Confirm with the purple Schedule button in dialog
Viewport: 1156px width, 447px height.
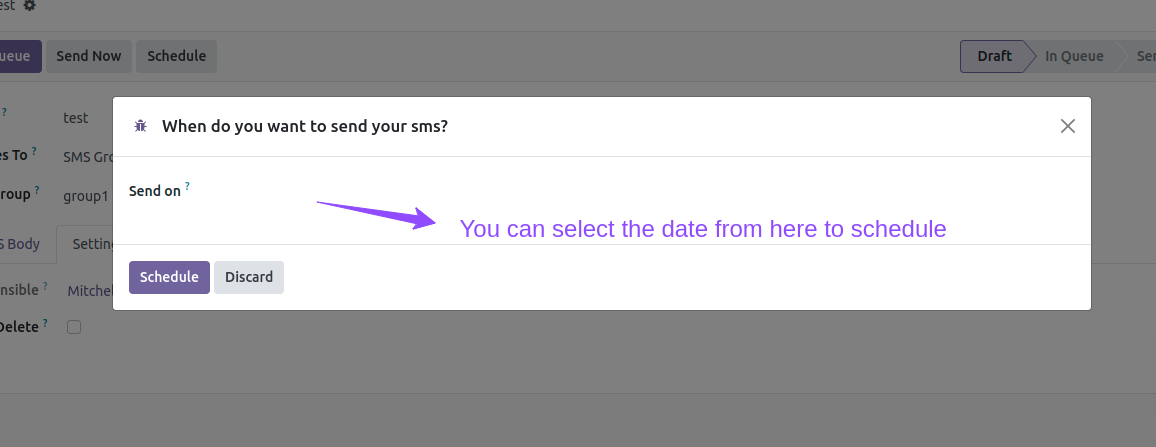[x=170, y=277]
